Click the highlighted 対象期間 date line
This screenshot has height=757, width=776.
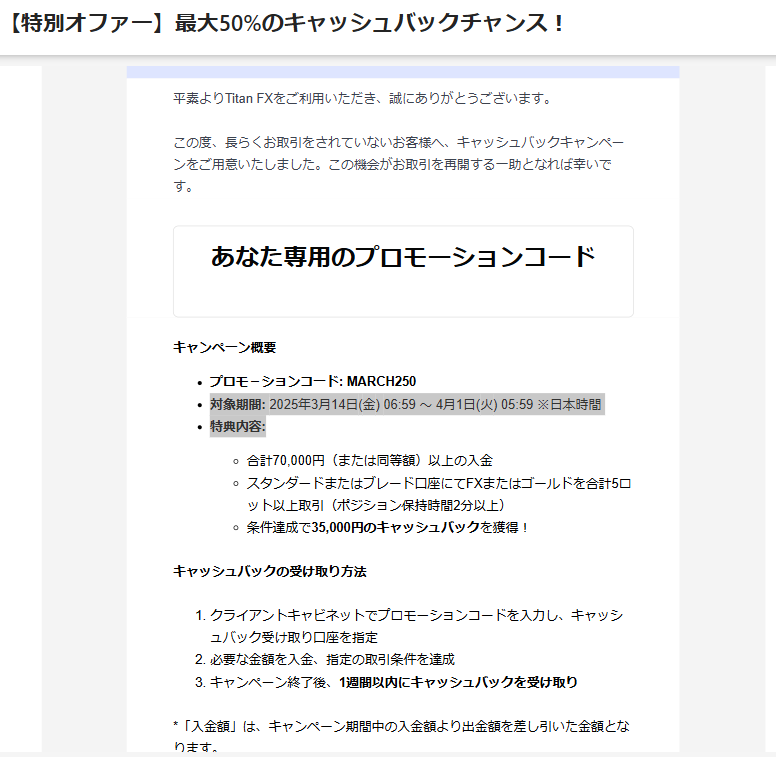point(407,405)
